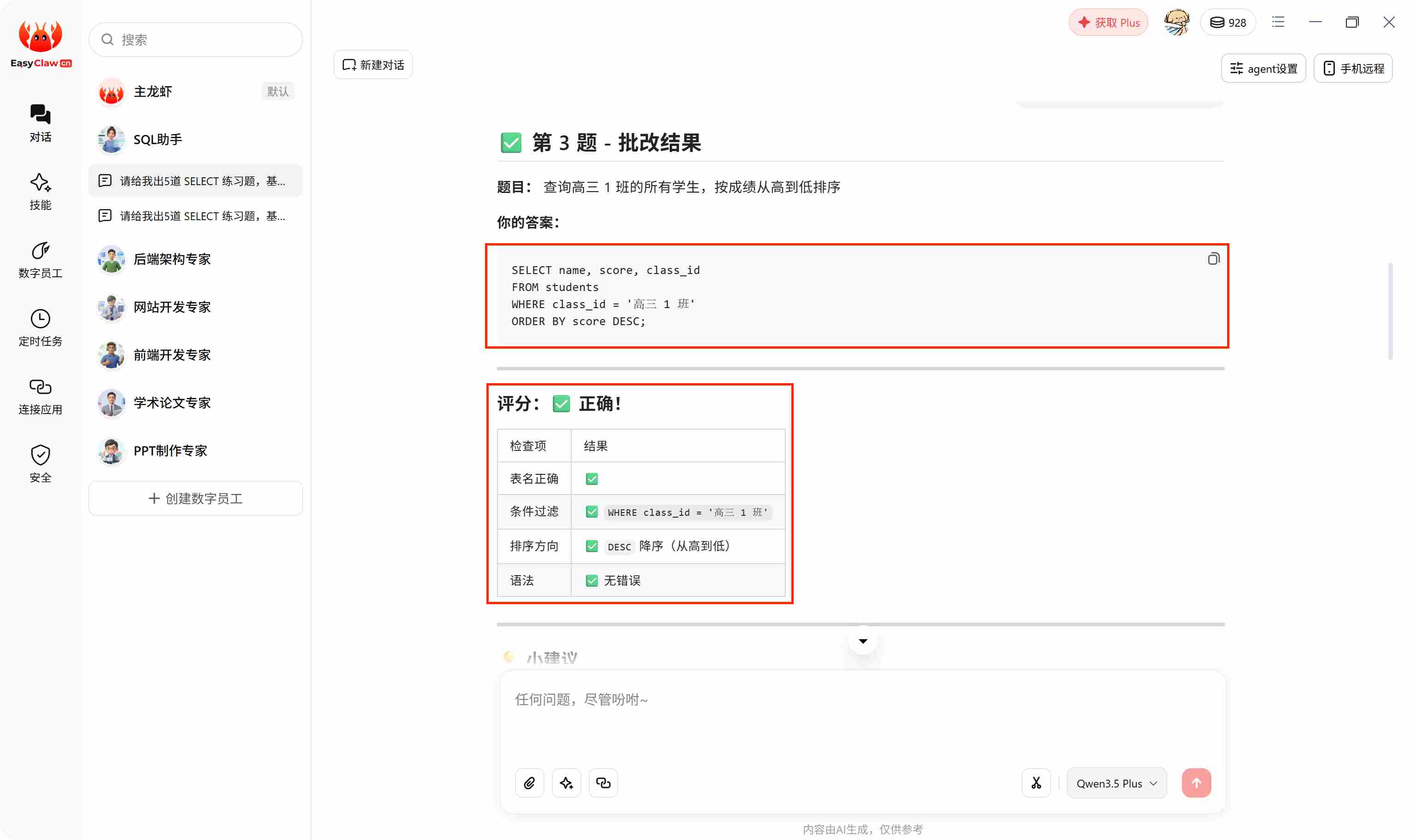The height and width of the screenshot is (840, 1415).
Task: Open the 定时任务 scheduled tasks section
Action: point(40,328)
